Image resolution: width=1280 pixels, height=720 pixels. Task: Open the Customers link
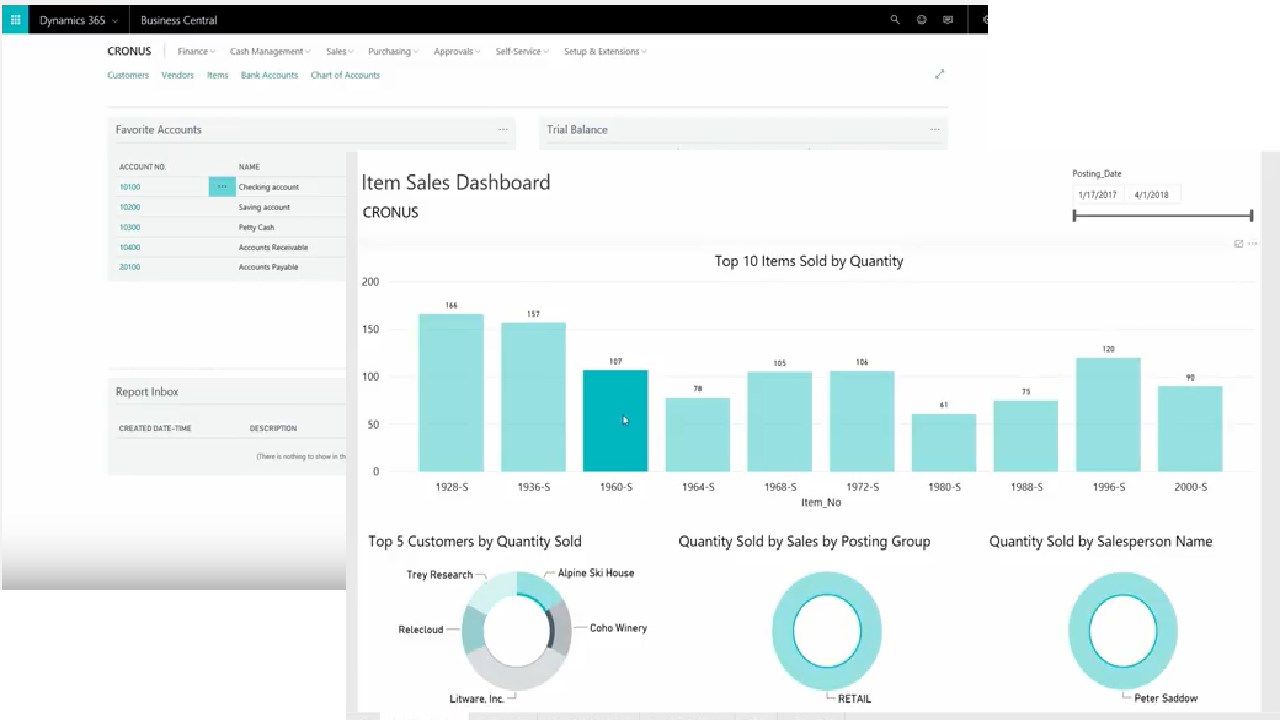click(128, 76)
